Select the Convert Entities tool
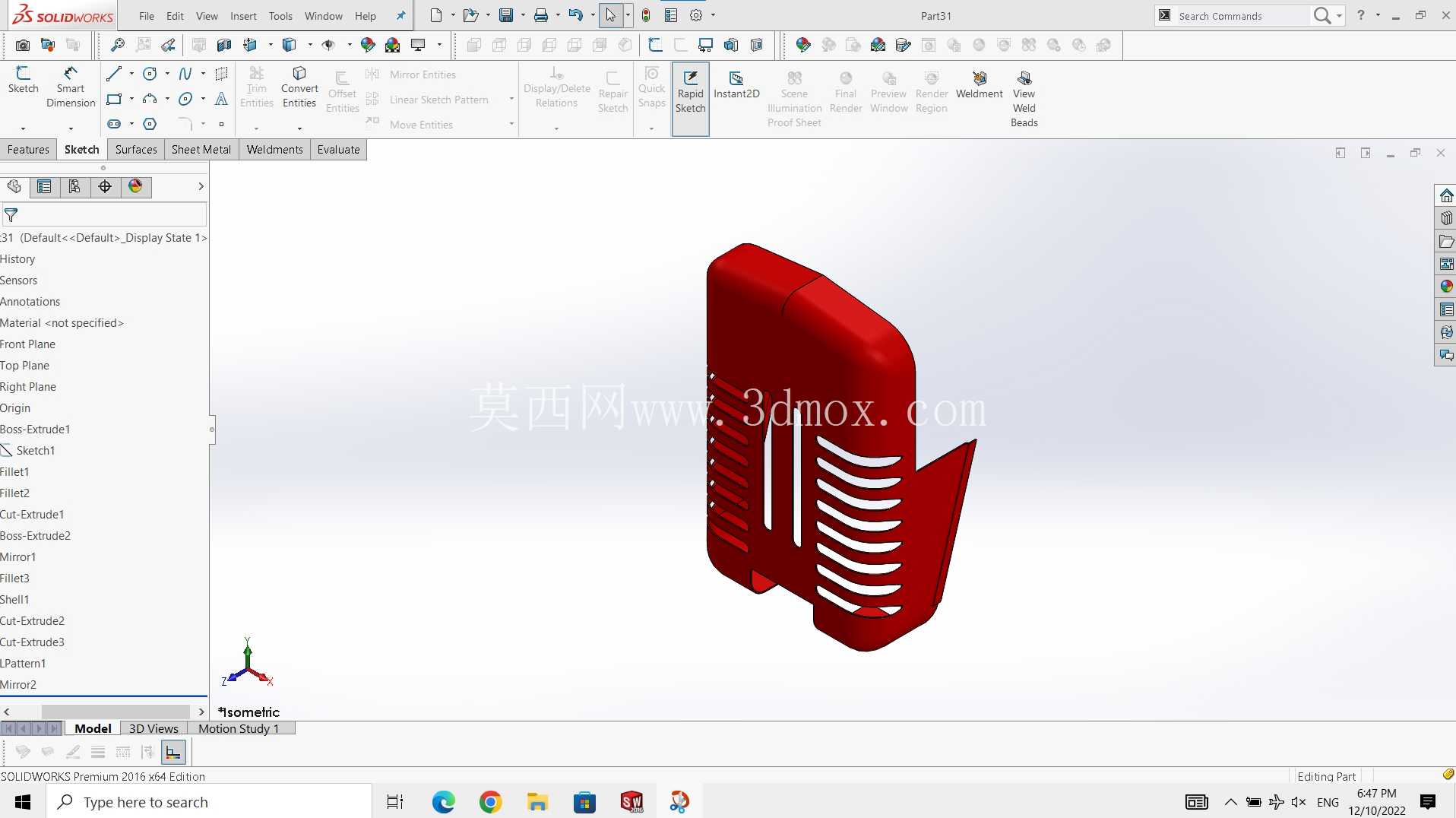 pyautogui.click(x=299, y=87)
